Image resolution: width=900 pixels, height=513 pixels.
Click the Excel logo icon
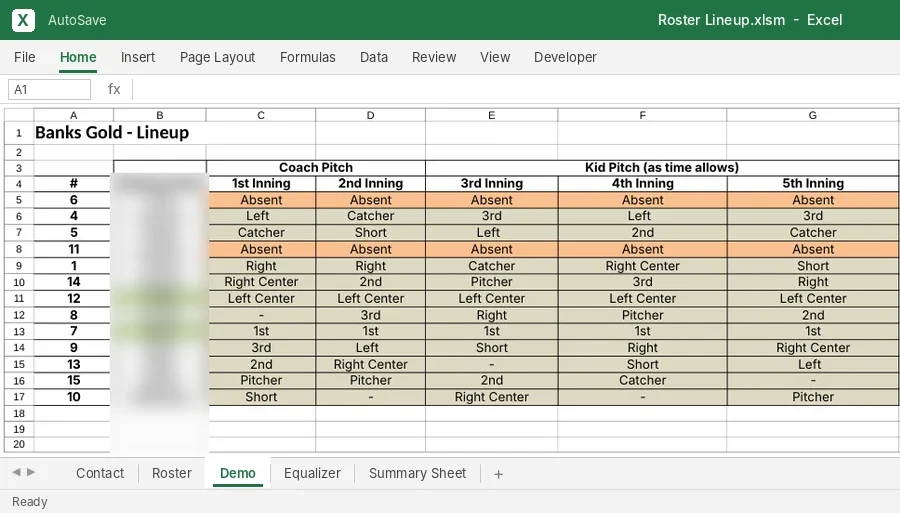(x=23, y=20)
